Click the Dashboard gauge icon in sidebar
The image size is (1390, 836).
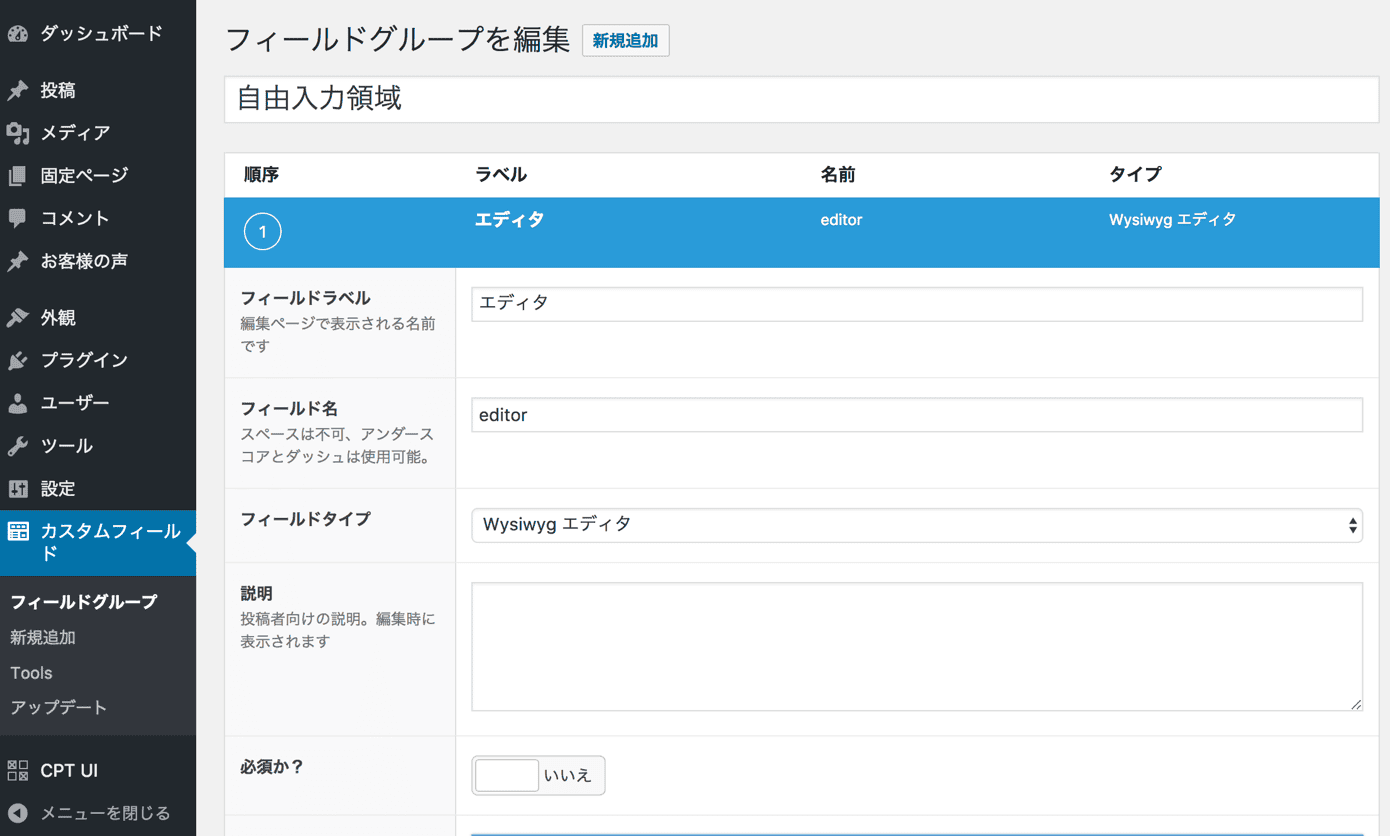pos(18,34)
